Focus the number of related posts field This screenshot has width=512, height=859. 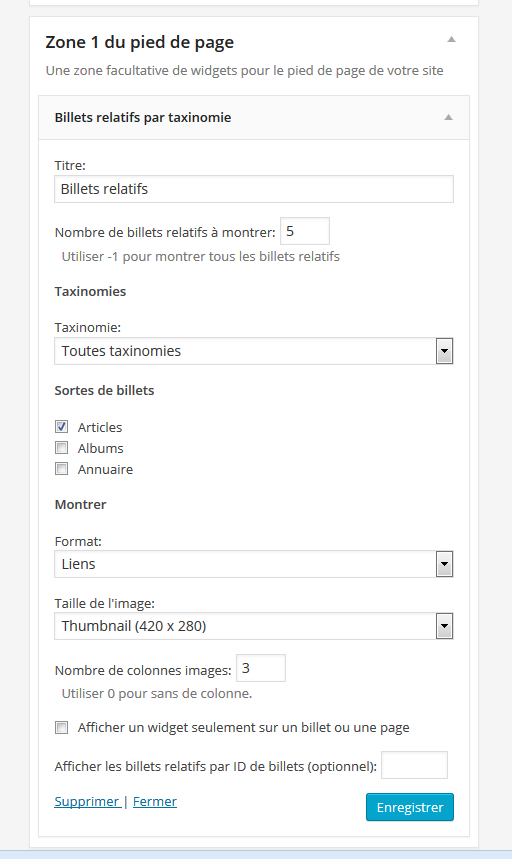[x=305, y=231]
